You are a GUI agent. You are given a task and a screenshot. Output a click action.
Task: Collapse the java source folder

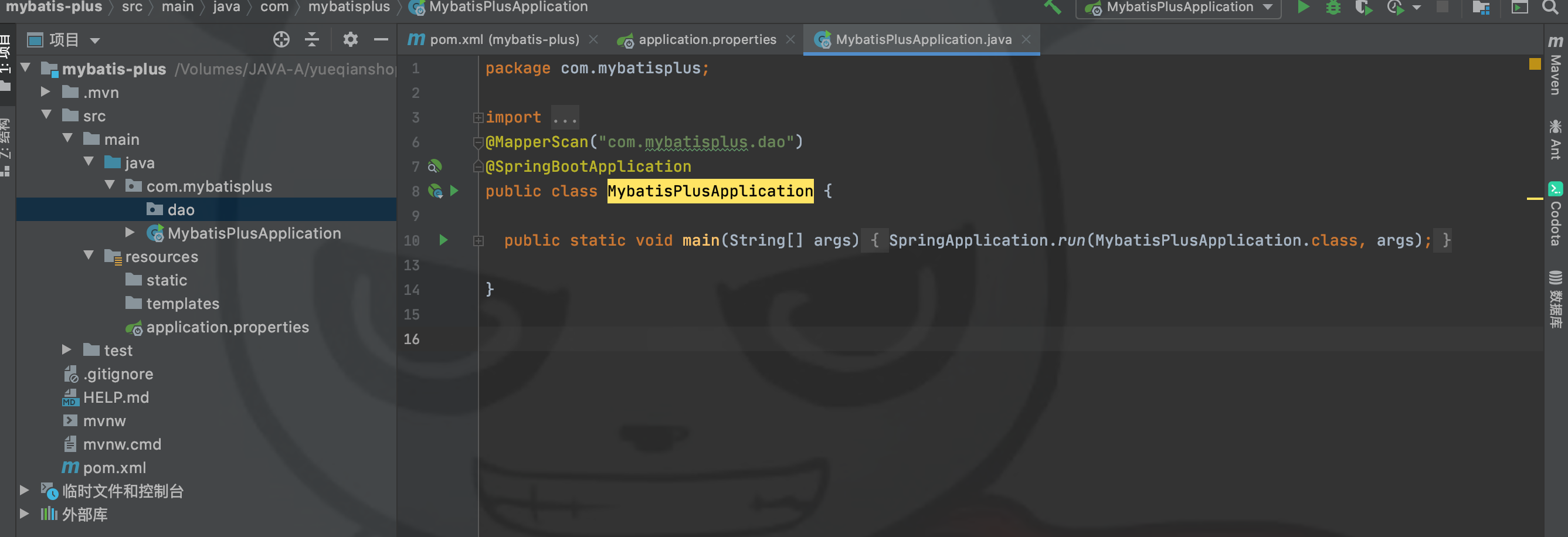(89, 162)
